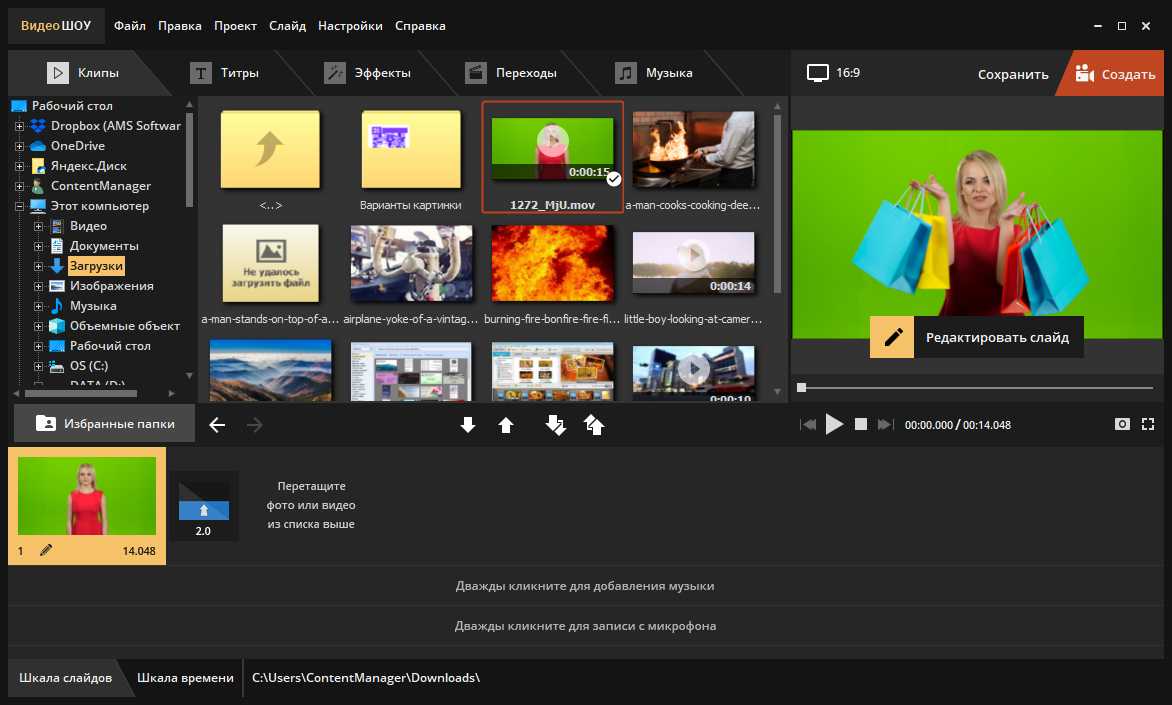Click the preview seek slider track

click(x=980, y=387)
